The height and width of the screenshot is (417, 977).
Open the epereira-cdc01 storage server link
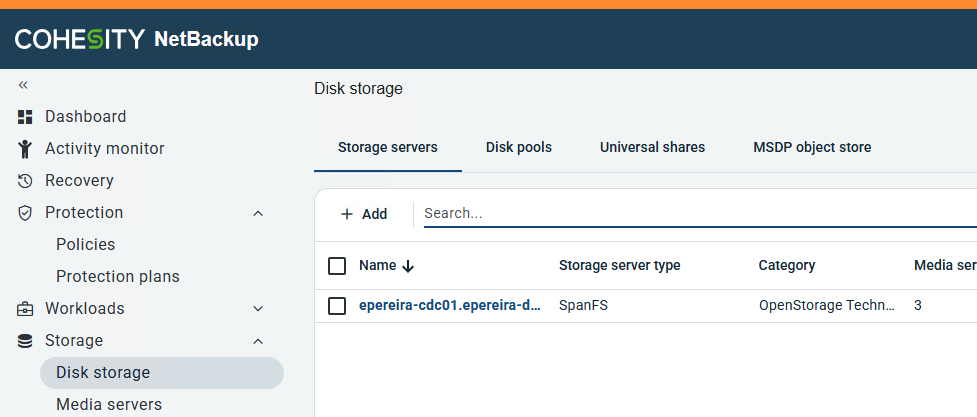point(450,306)
